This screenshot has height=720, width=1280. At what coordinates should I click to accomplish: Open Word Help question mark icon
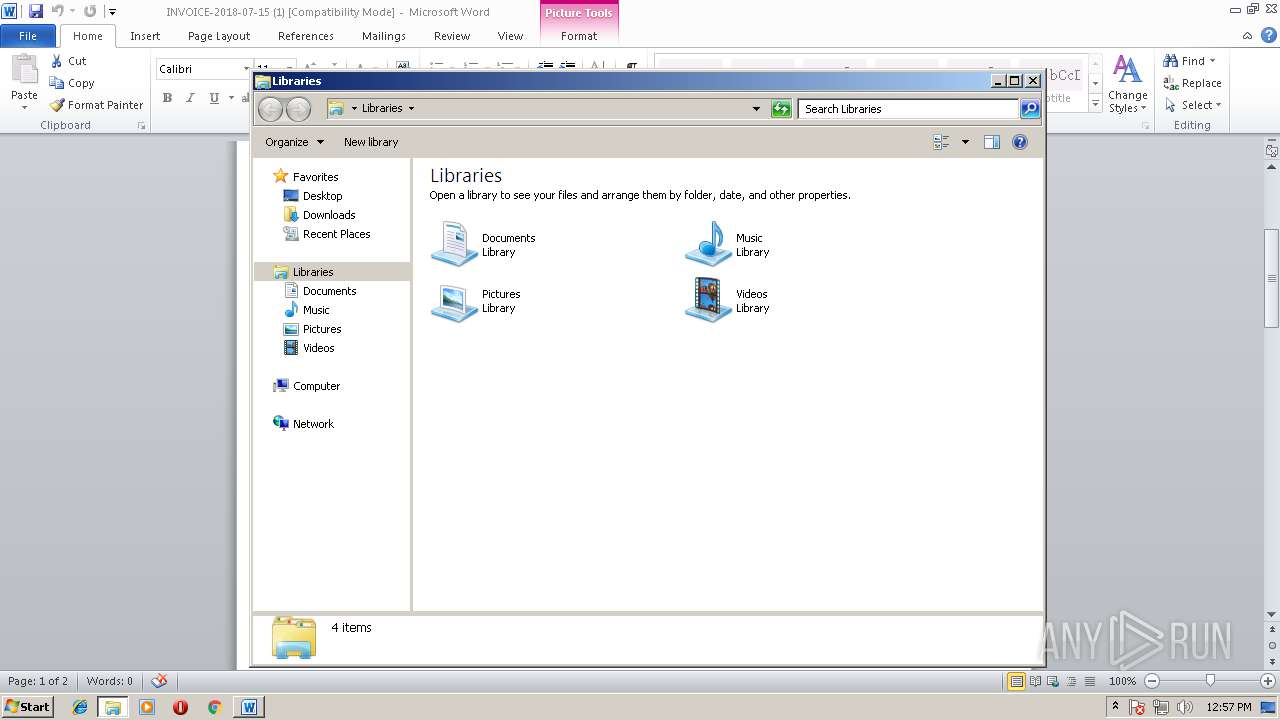point(1268,35)
